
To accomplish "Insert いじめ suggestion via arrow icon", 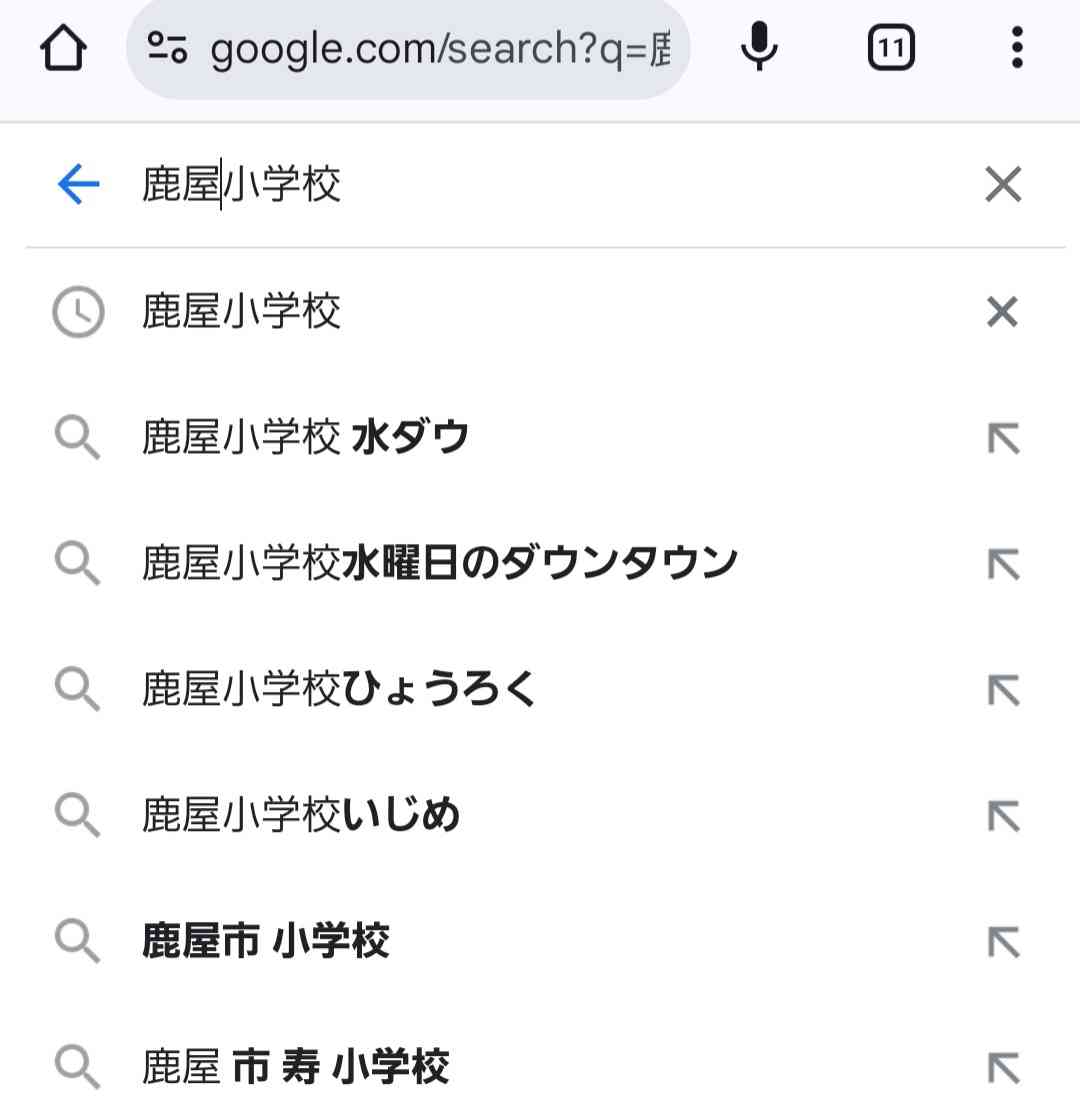I will point(1003,817).
